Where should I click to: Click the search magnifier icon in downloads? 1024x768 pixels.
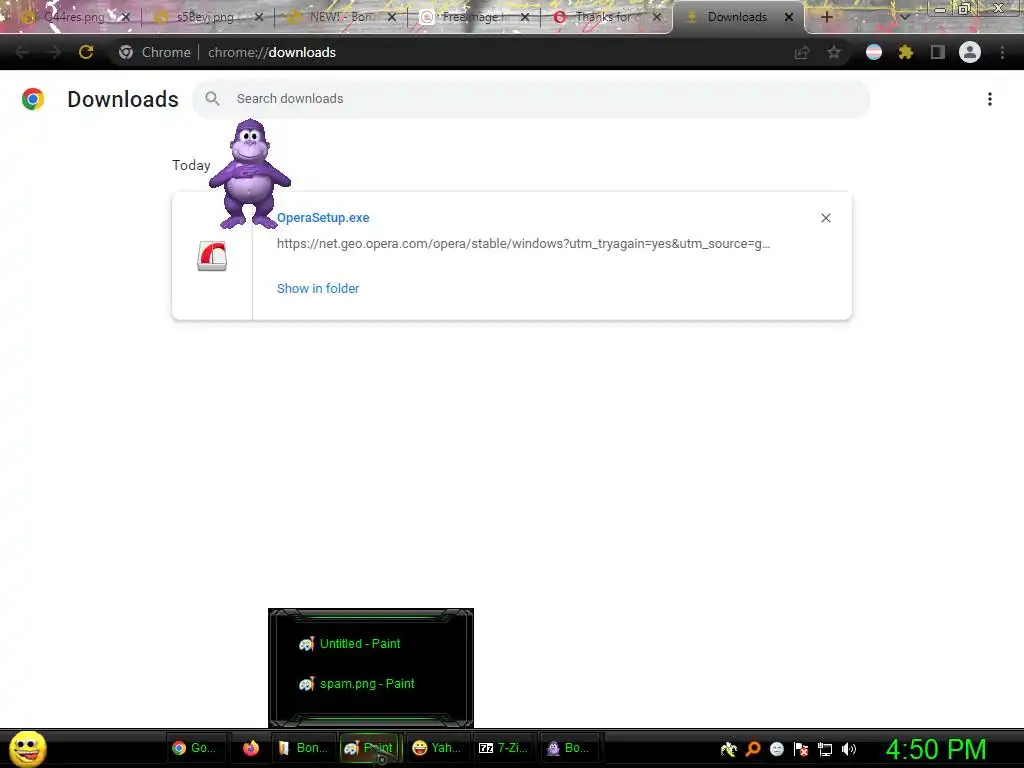coord(212,99)
